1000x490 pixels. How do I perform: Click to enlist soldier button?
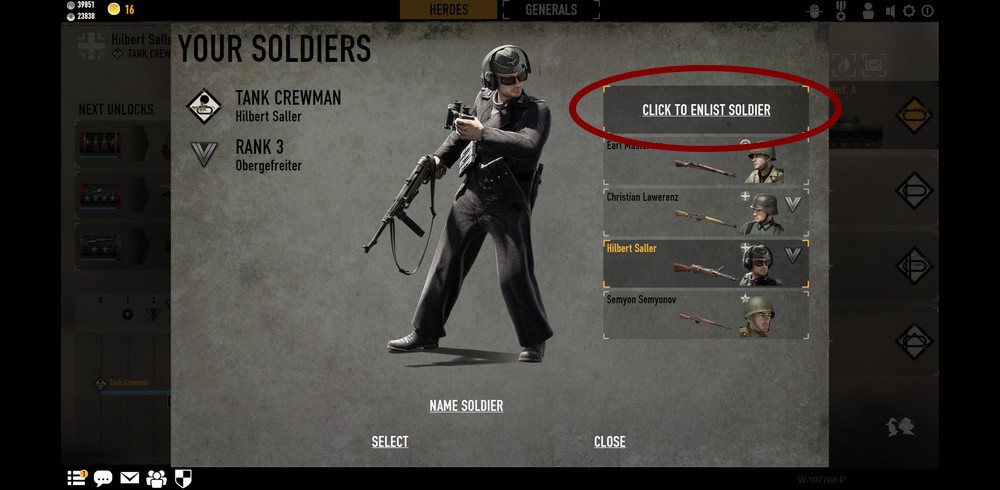point(706,110)
